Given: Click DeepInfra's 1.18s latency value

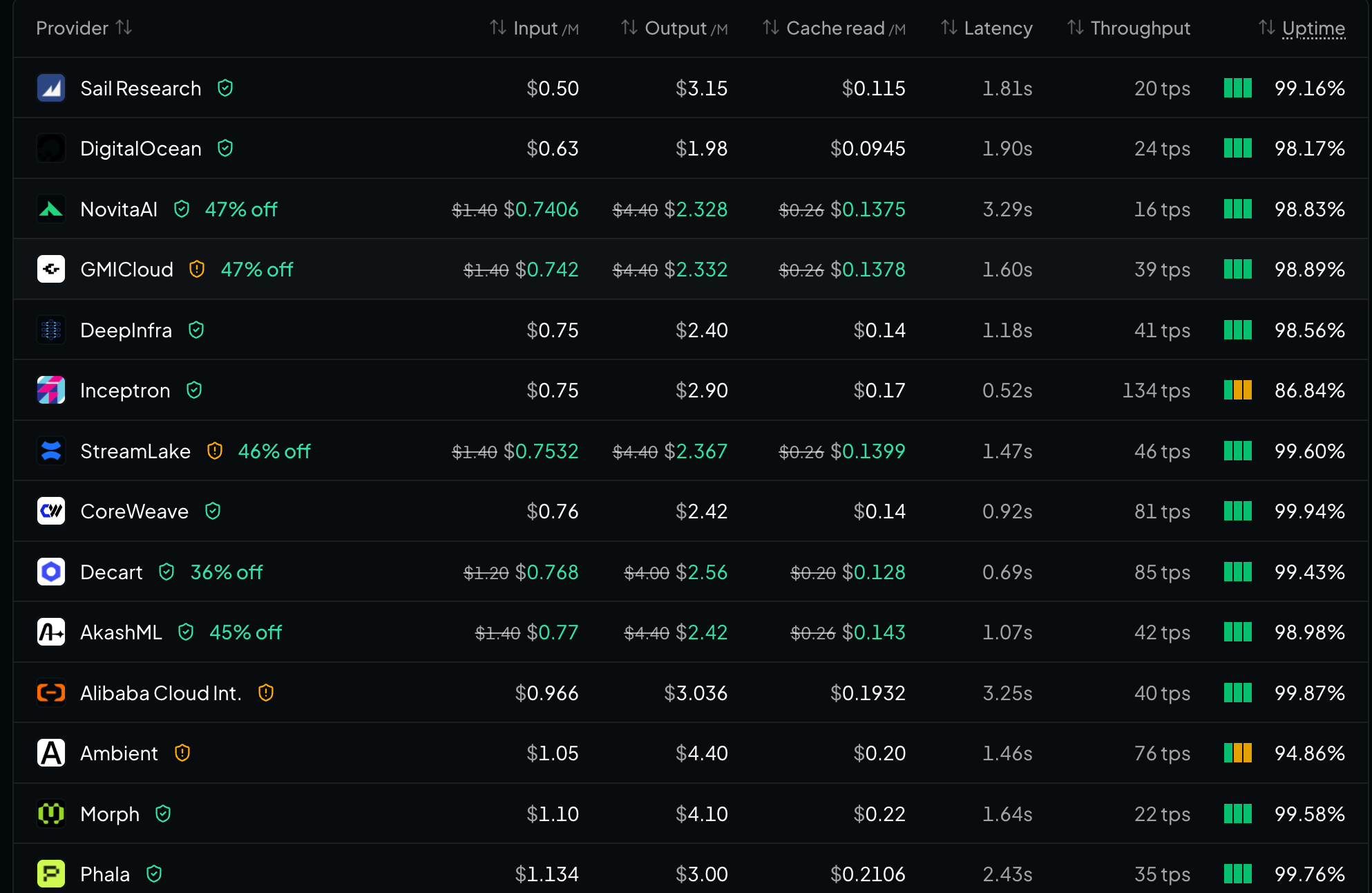Looking at the screenshot, I should point(1007,330).
